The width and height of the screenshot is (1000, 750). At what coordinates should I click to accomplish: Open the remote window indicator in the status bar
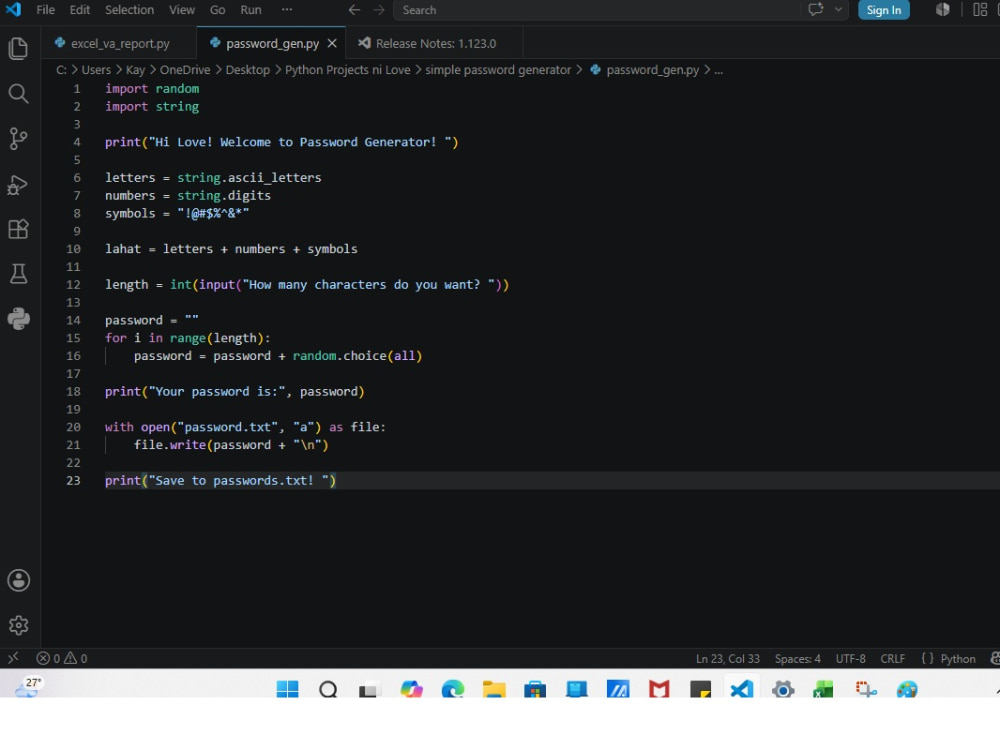point(13,658)
